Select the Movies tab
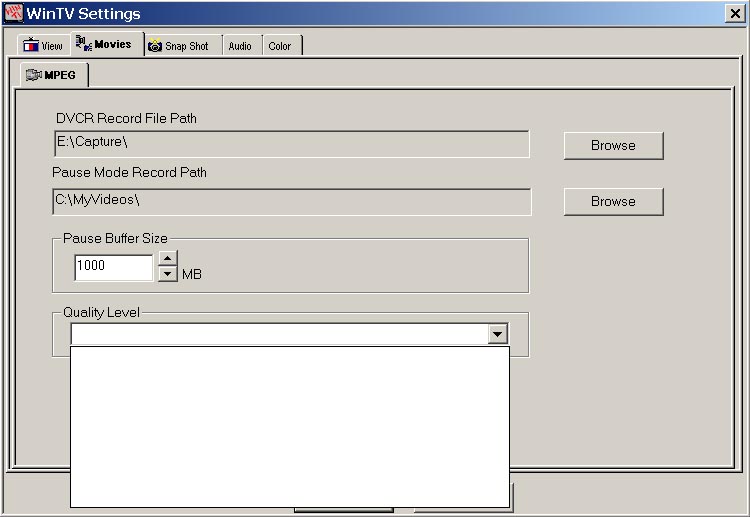750x517 pixels. pos(108,44)
